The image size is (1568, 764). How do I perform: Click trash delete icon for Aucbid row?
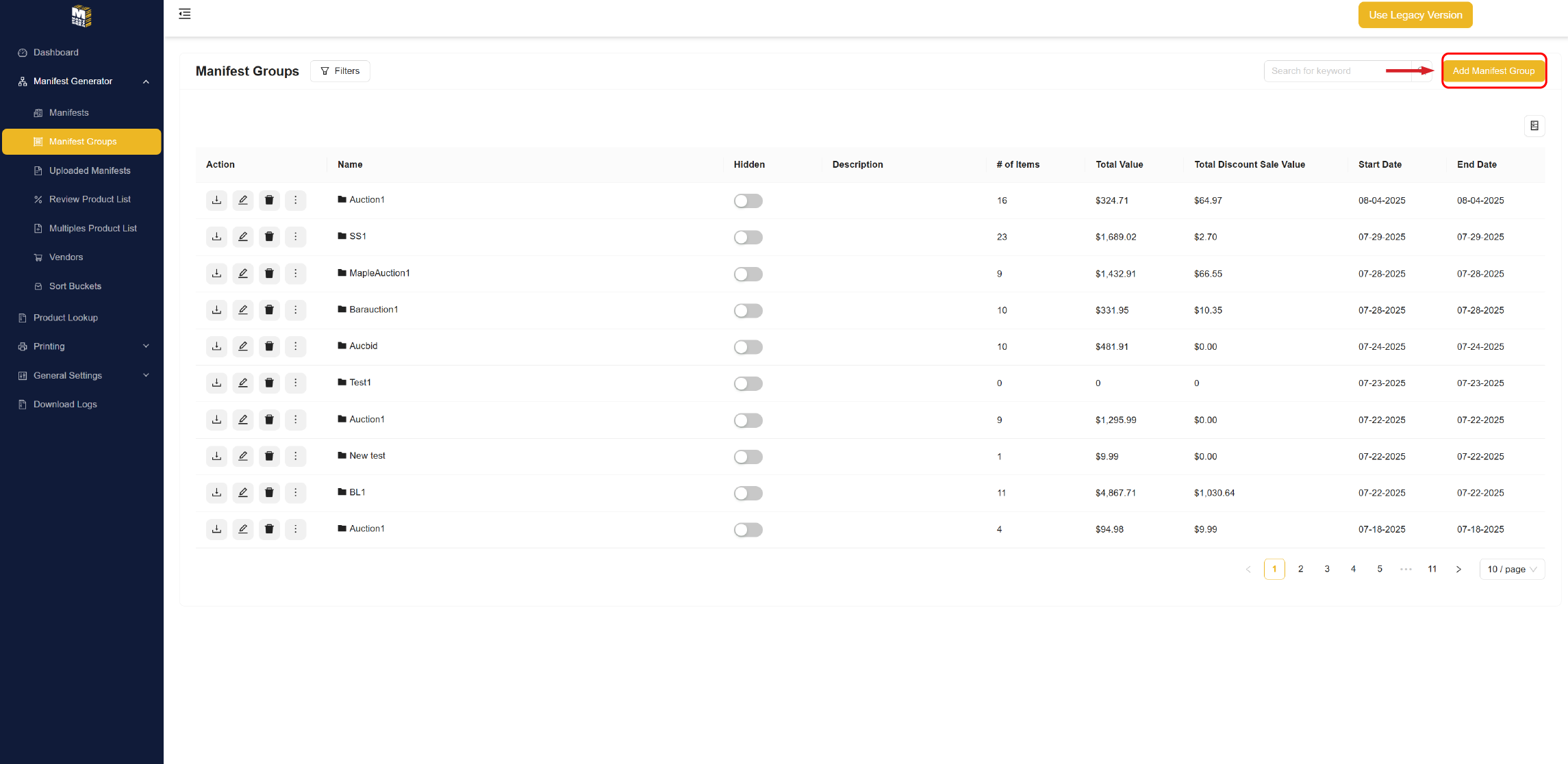(269, 346)
